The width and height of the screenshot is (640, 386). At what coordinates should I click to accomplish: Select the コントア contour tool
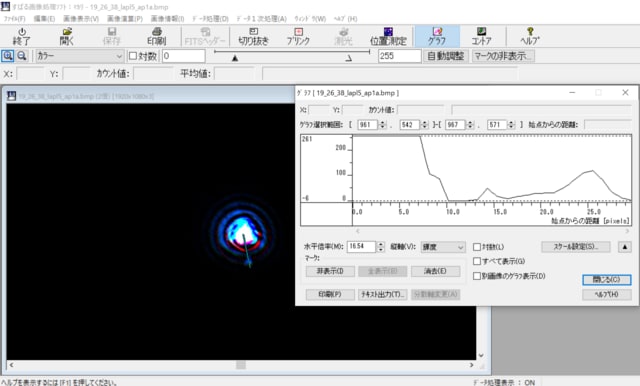point(481,36)
